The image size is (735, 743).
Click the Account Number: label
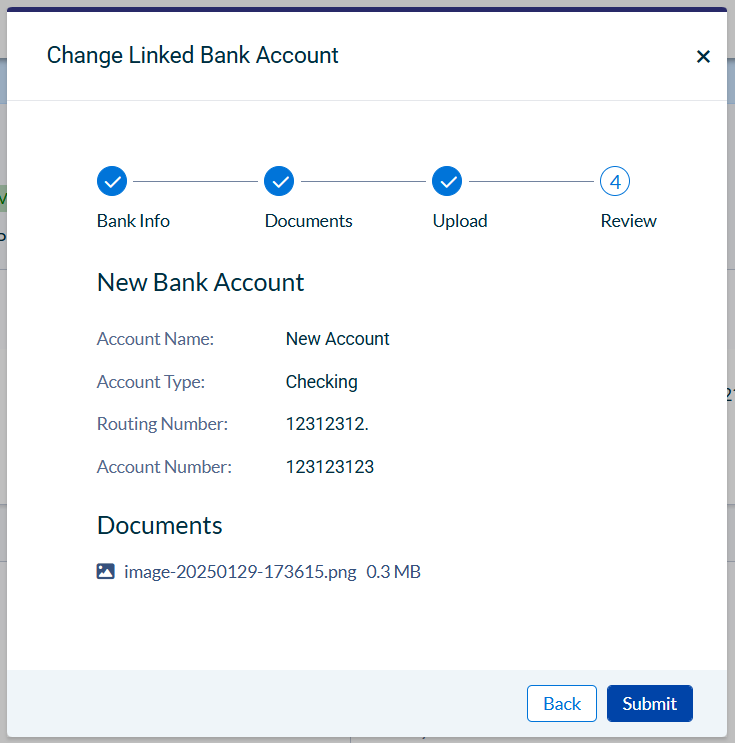[x=164, y=467]
